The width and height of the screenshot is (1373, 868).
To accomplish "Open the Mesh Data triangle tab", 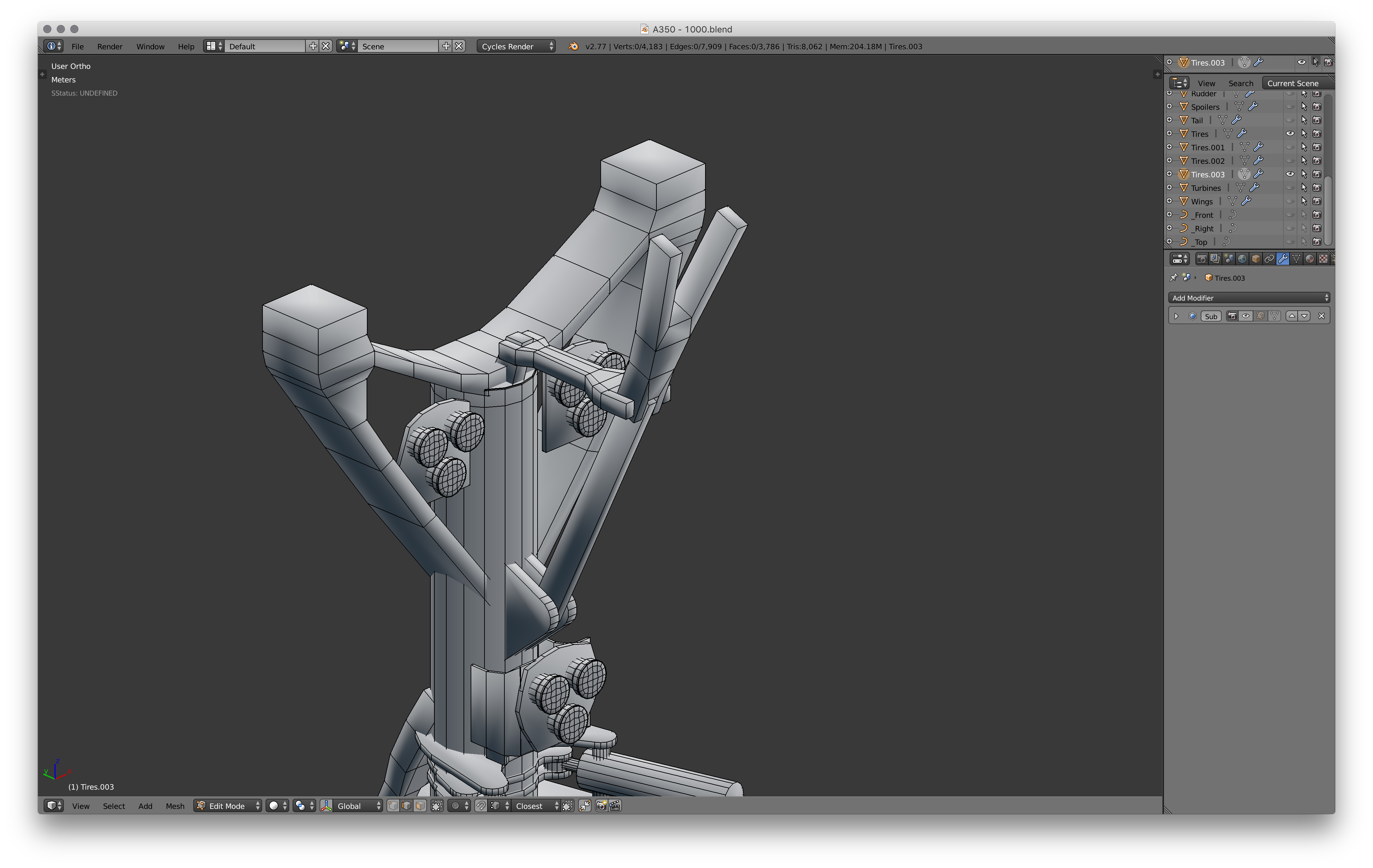I will 1297,259.
